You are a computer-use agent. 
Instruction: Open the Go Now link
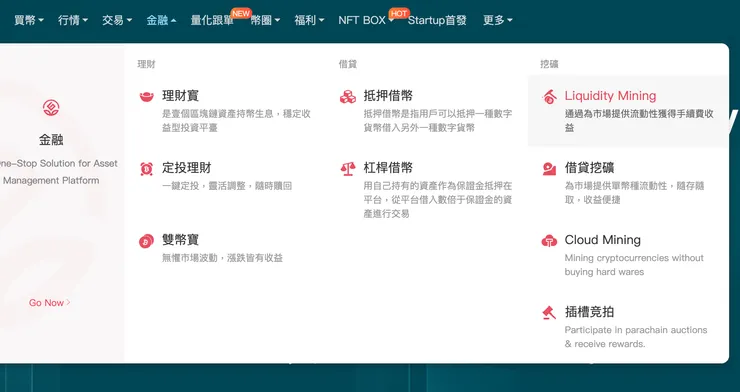(x=50, y=303)
